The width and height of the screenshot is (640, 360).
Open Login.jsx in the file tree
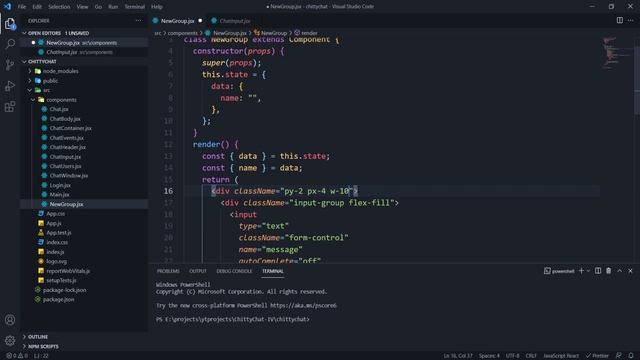(60, 185)
